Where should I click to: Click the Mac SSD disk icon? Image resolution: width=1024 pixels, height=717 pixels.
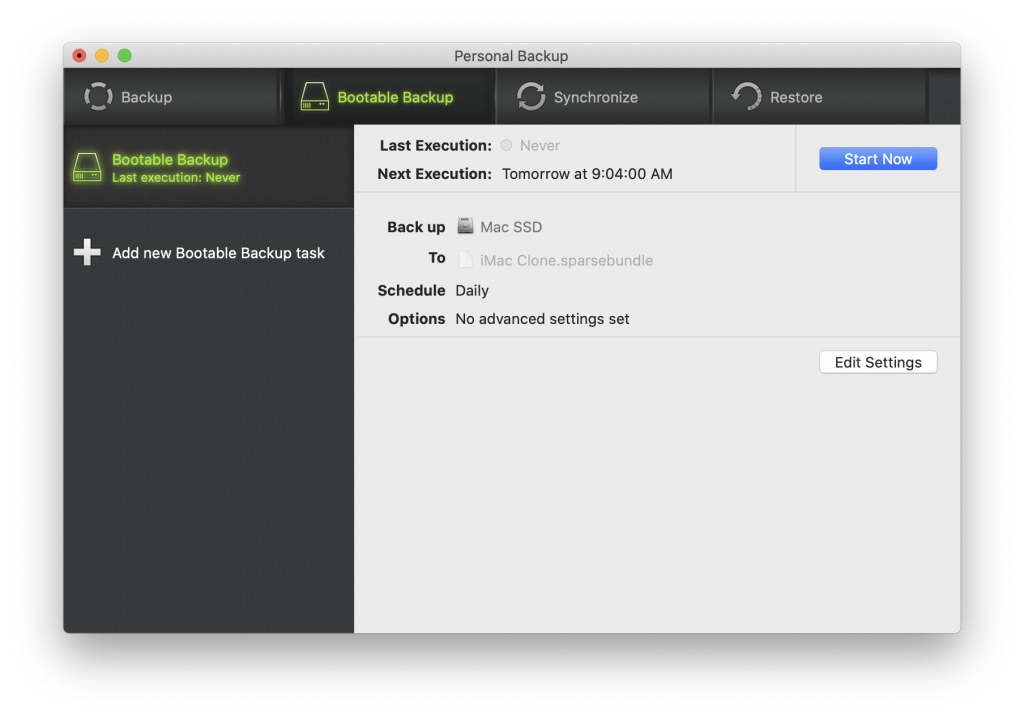tap(466, 226)
